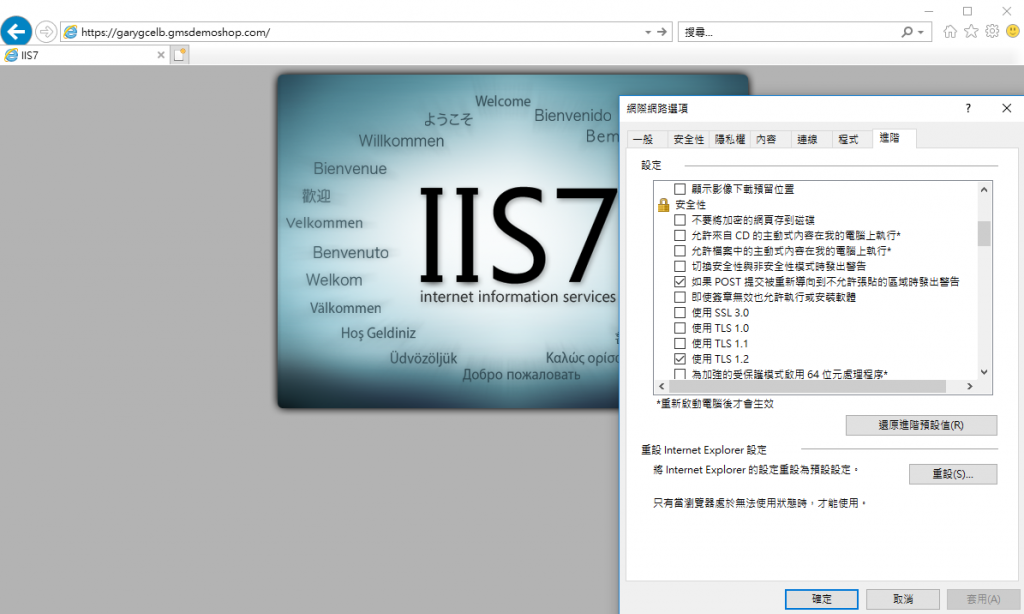Viewport: 1024px width, 614px height.
Task: Click the 取消 button
Action: click(x=903, y=599)
